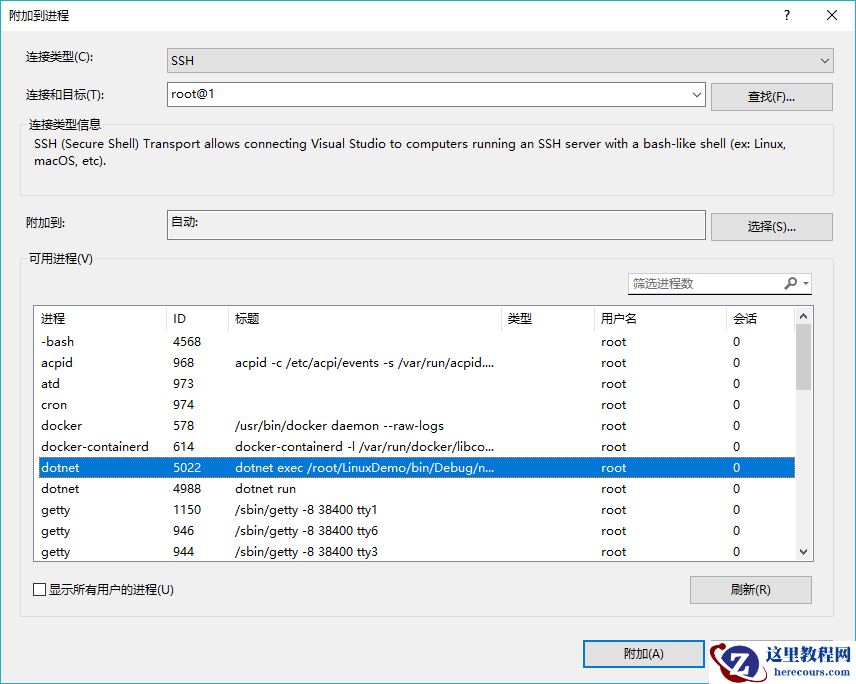Viewport: 856px width, 684px height.
Task: Click the ID cell 614
Action: pyautogui.click(x=183, y=447)
